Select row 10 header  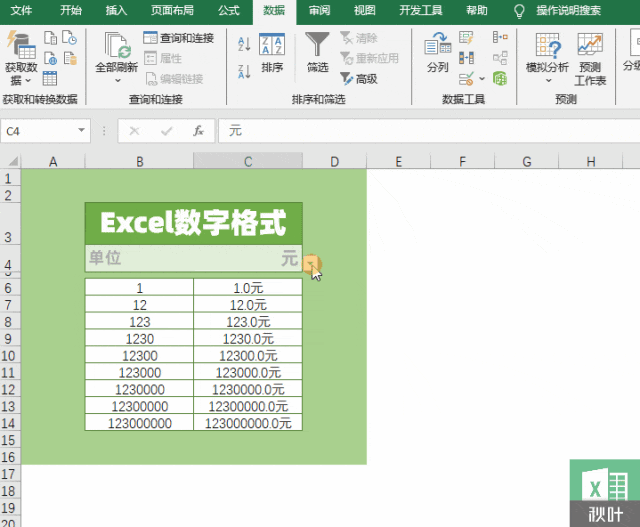(x=9, y=356)
